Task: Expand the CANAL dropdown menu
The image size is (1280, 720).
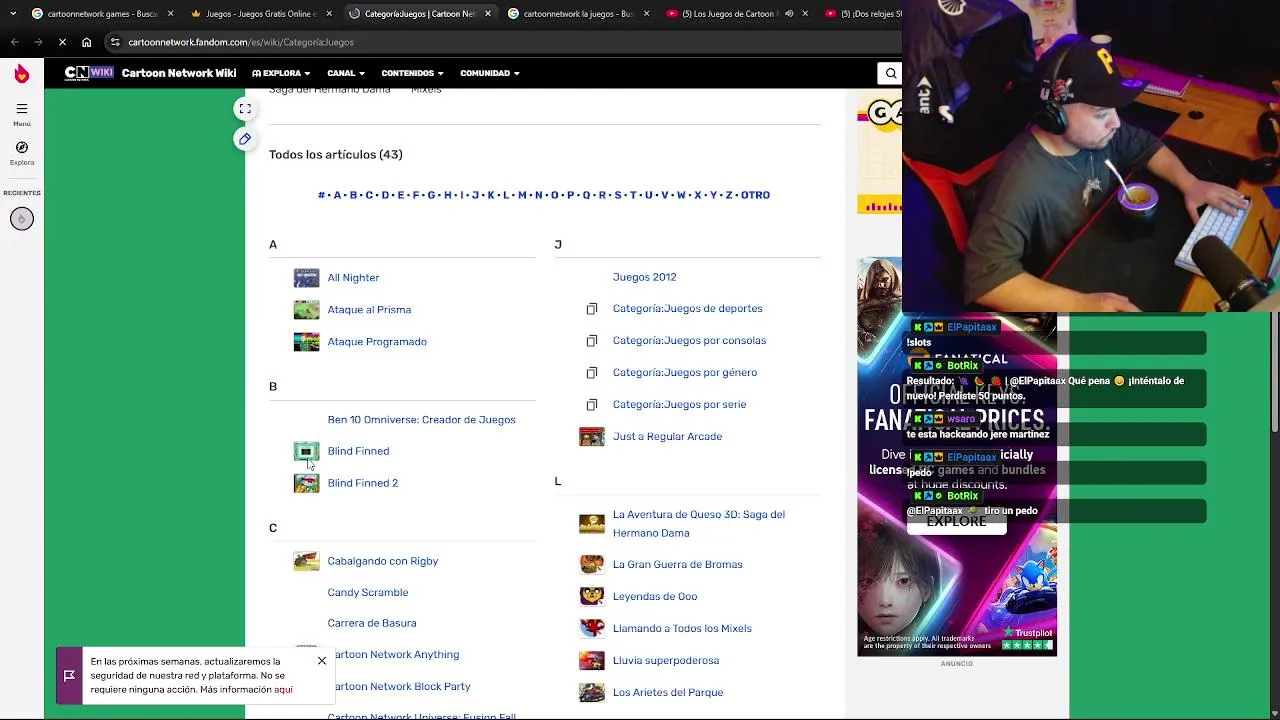Action: pos(346,73)
